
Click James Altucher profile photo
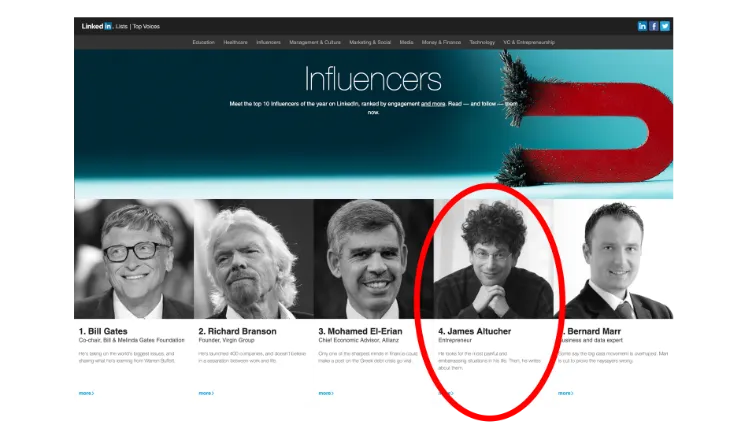(x=493, y=259)
